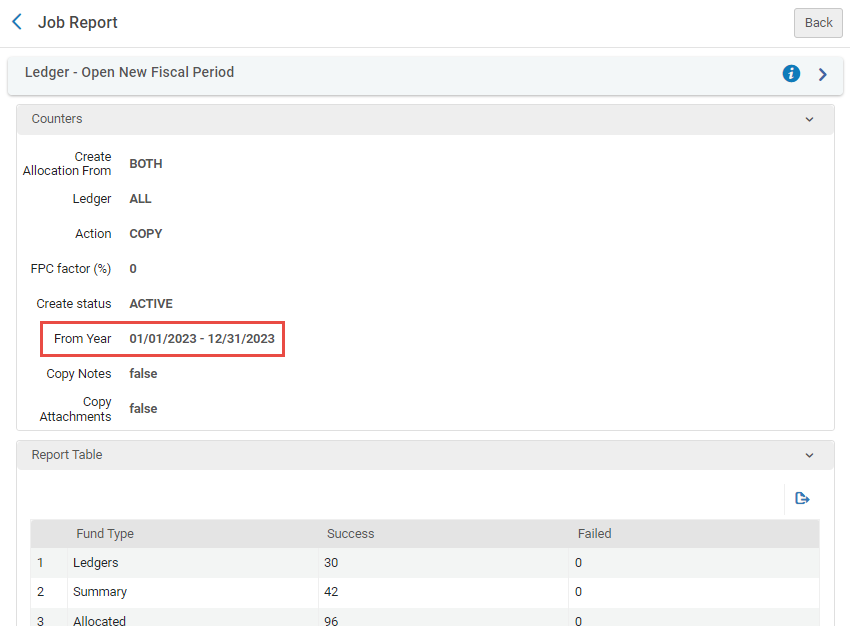Viewport: 850px width, 626px height.
Task: Select the Allocated fund type row
Action: (x=99, y=620)
